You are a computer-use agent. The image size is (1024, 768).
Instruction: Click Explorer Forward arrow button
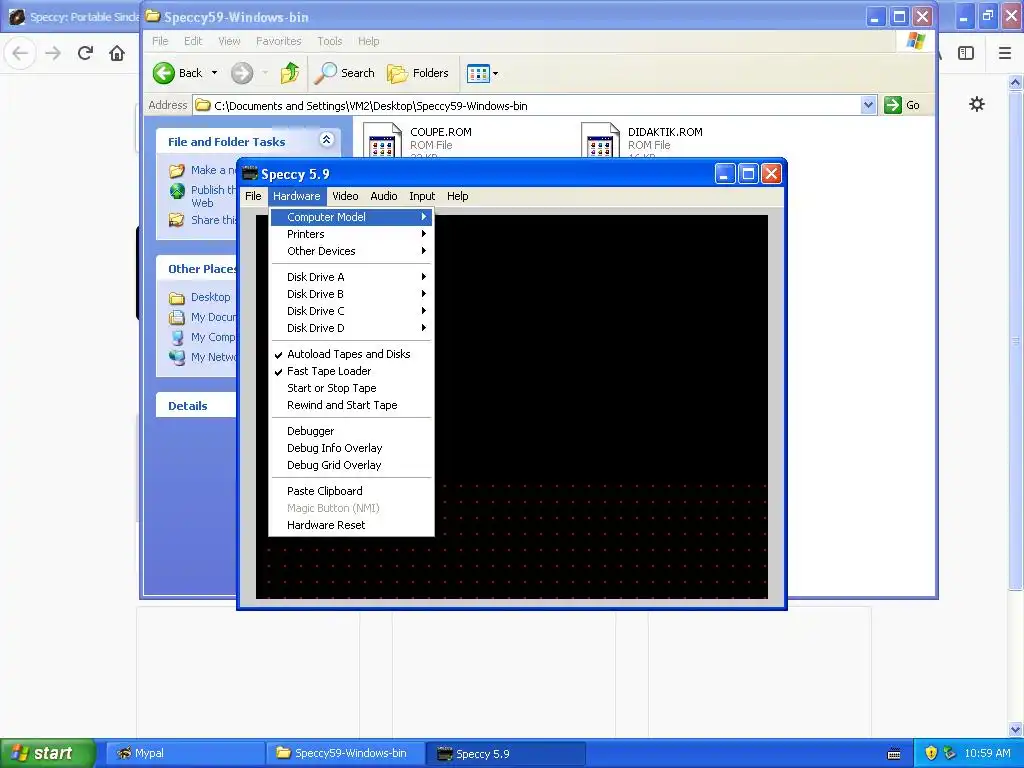click(242, 73)
